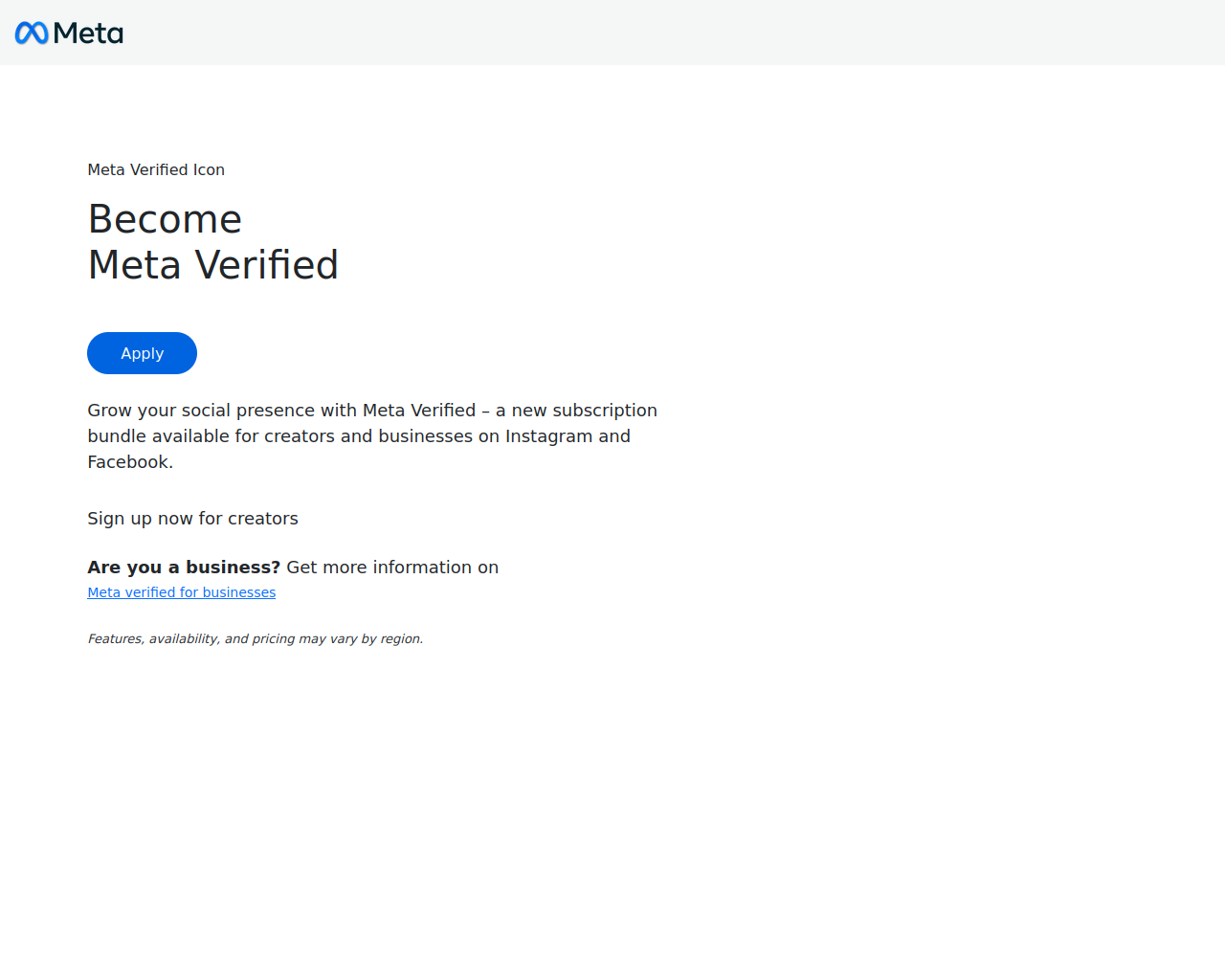Click the Get more information on text
The image size is (1225, 980).
(x=392, y=568)
